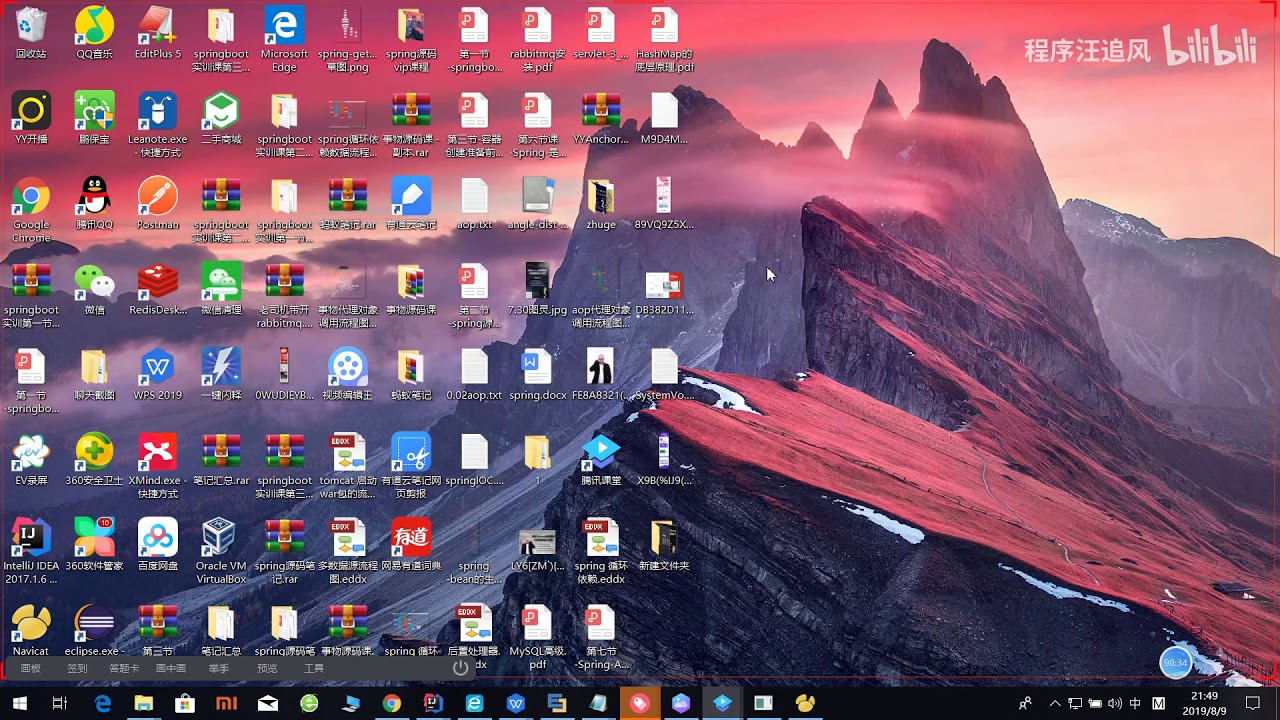Select the MySQL高级.pdf file

click(x=537, y=636)
